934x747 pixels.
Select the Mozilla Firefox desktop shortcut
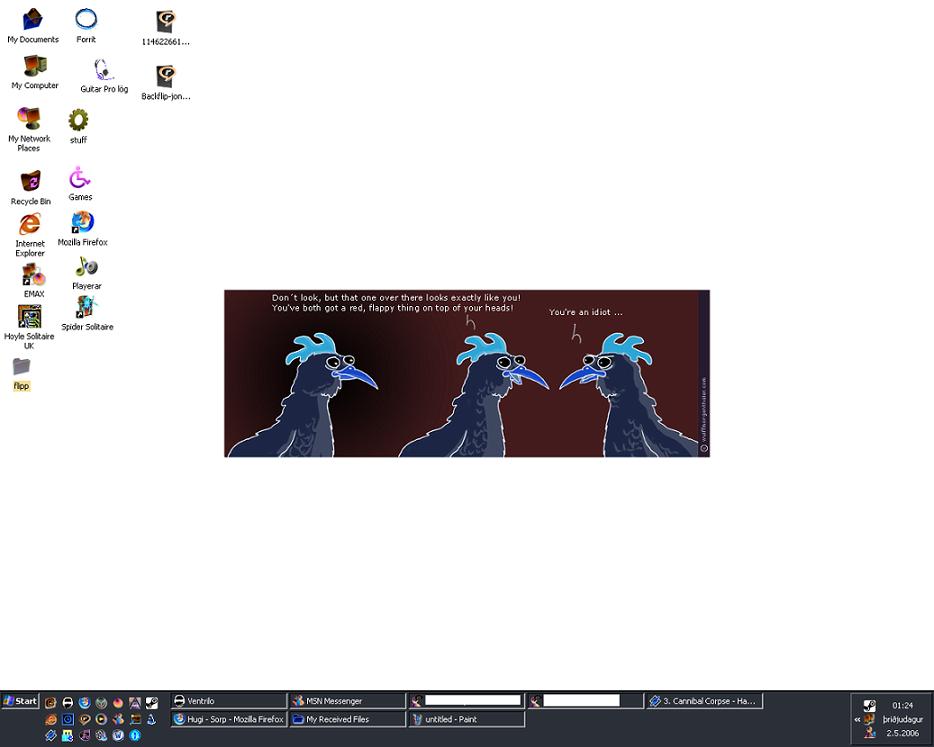(x=82, y=229)
